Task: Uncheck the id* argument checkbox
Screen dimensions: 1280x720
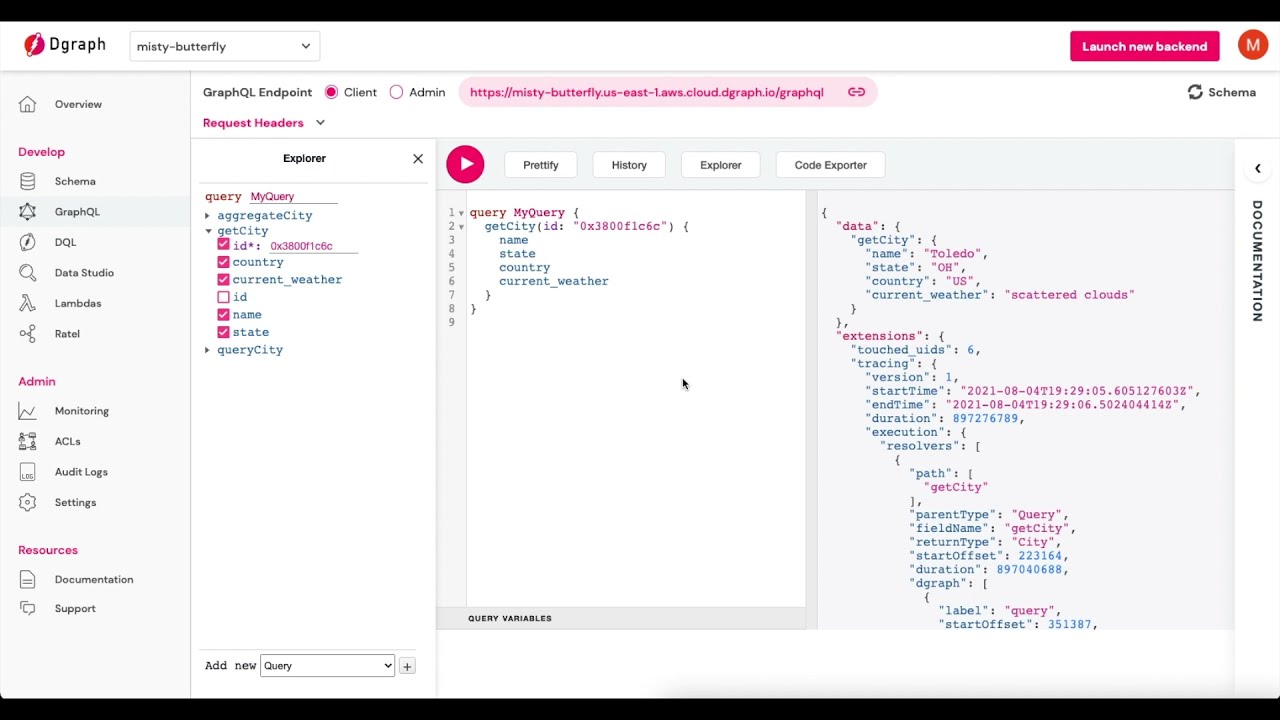Action: pos(223,245)
